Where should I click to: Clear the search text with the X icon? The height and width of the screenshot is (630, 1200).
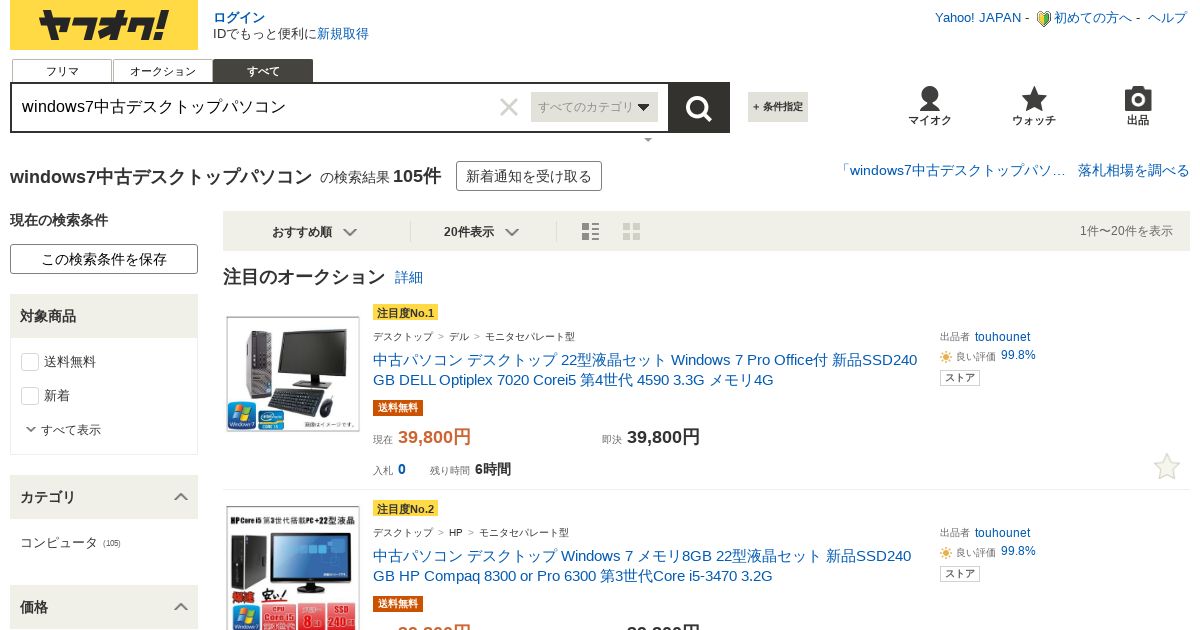pyautogui.click(x=509, y=107)
